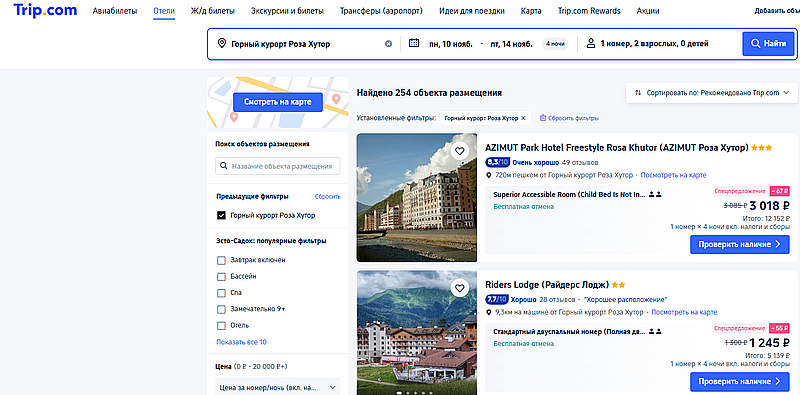Click the AZIMUT hotel star rating
This screenshot has width=800, height=395.
[762, 147]
